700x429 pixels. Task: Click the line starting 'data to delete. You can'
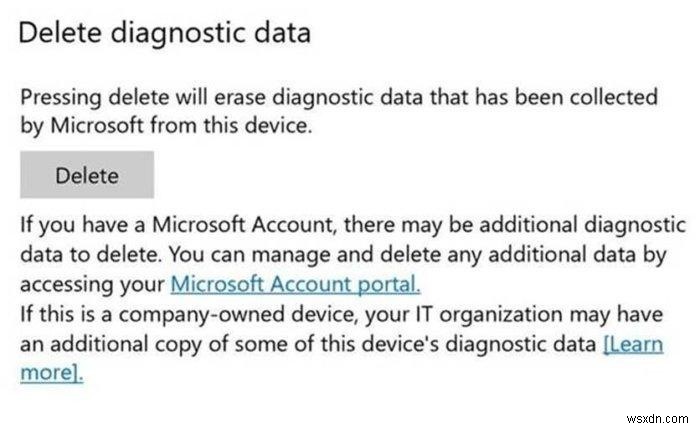(x=342, y=253)
